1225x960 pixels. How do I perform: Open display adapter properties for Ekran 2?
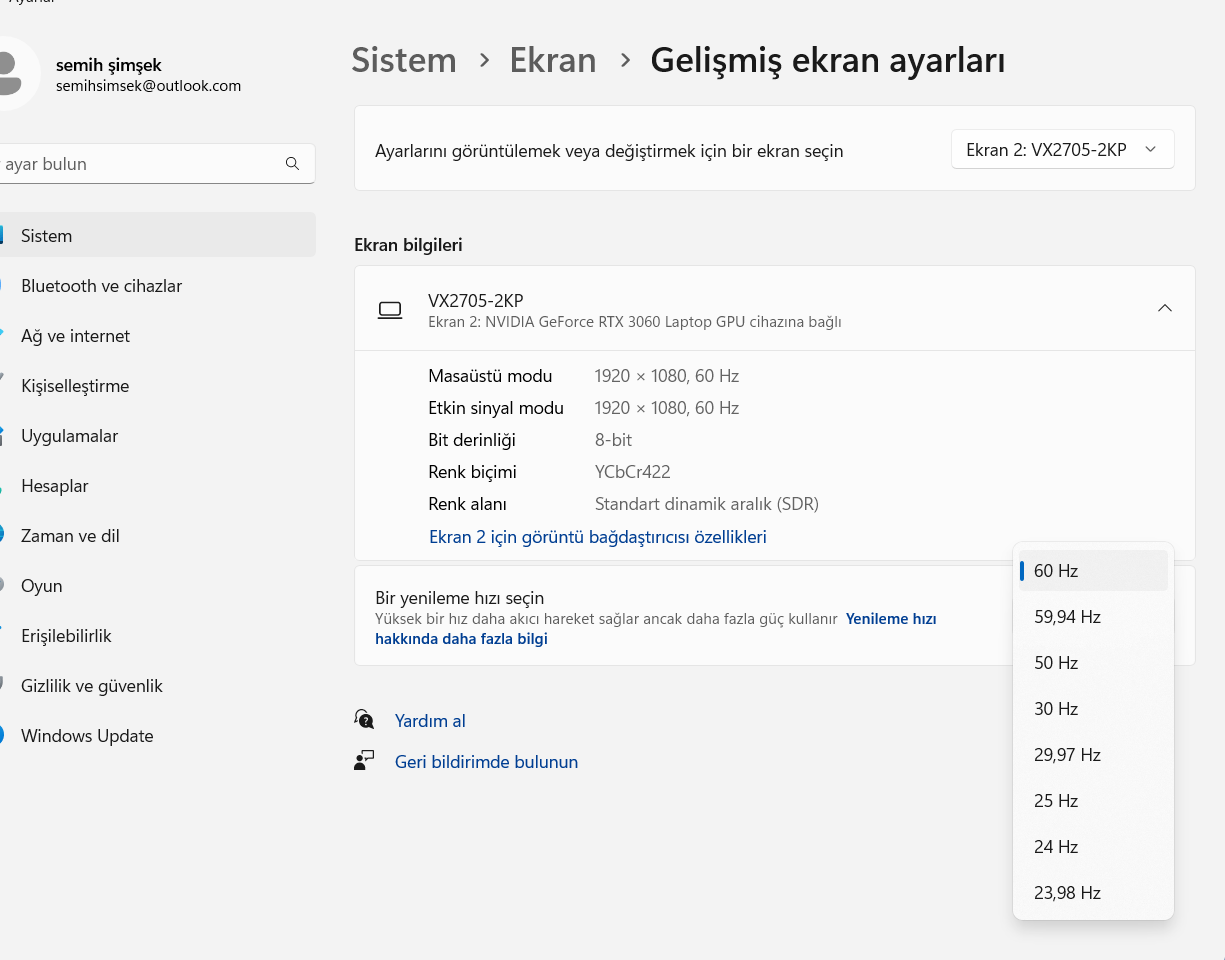(597, 537)
